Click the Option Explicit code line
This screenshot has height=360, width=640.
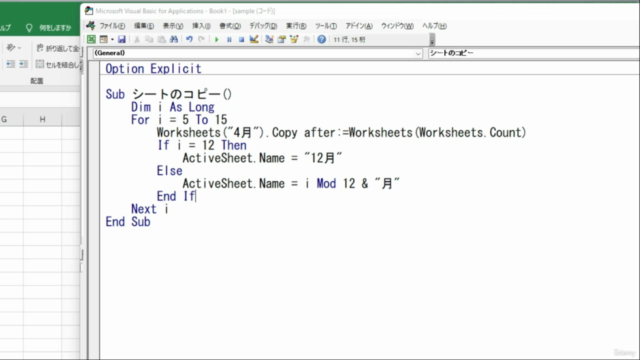coord(153,69)
